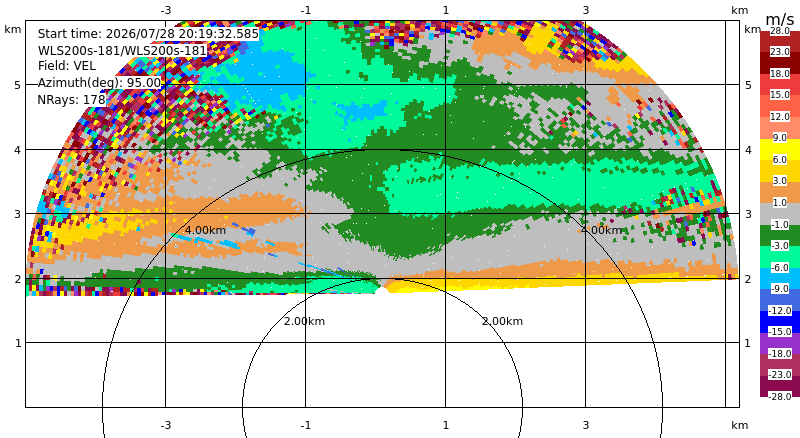Click the top axis tick label -3
The height and width of the screenshot is (438, 800).
pos(166,10)
